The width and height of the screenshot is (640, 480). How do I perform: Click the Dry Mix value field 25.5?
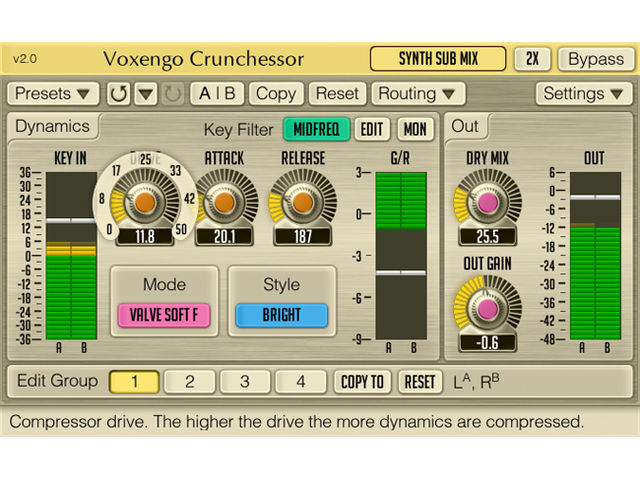point(488,237)
